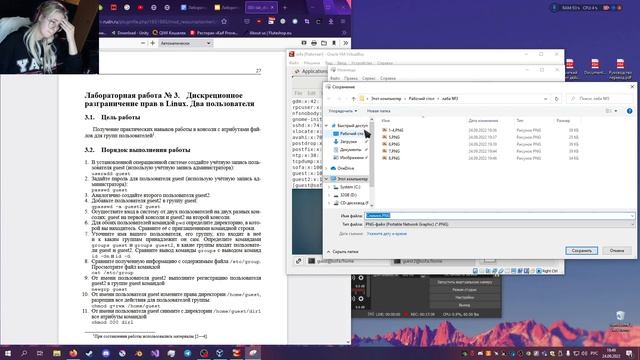Viewport: 640px width, 360px height.
Task: Expand the System (C:) drive node
Action: click(x=330, y=187)
